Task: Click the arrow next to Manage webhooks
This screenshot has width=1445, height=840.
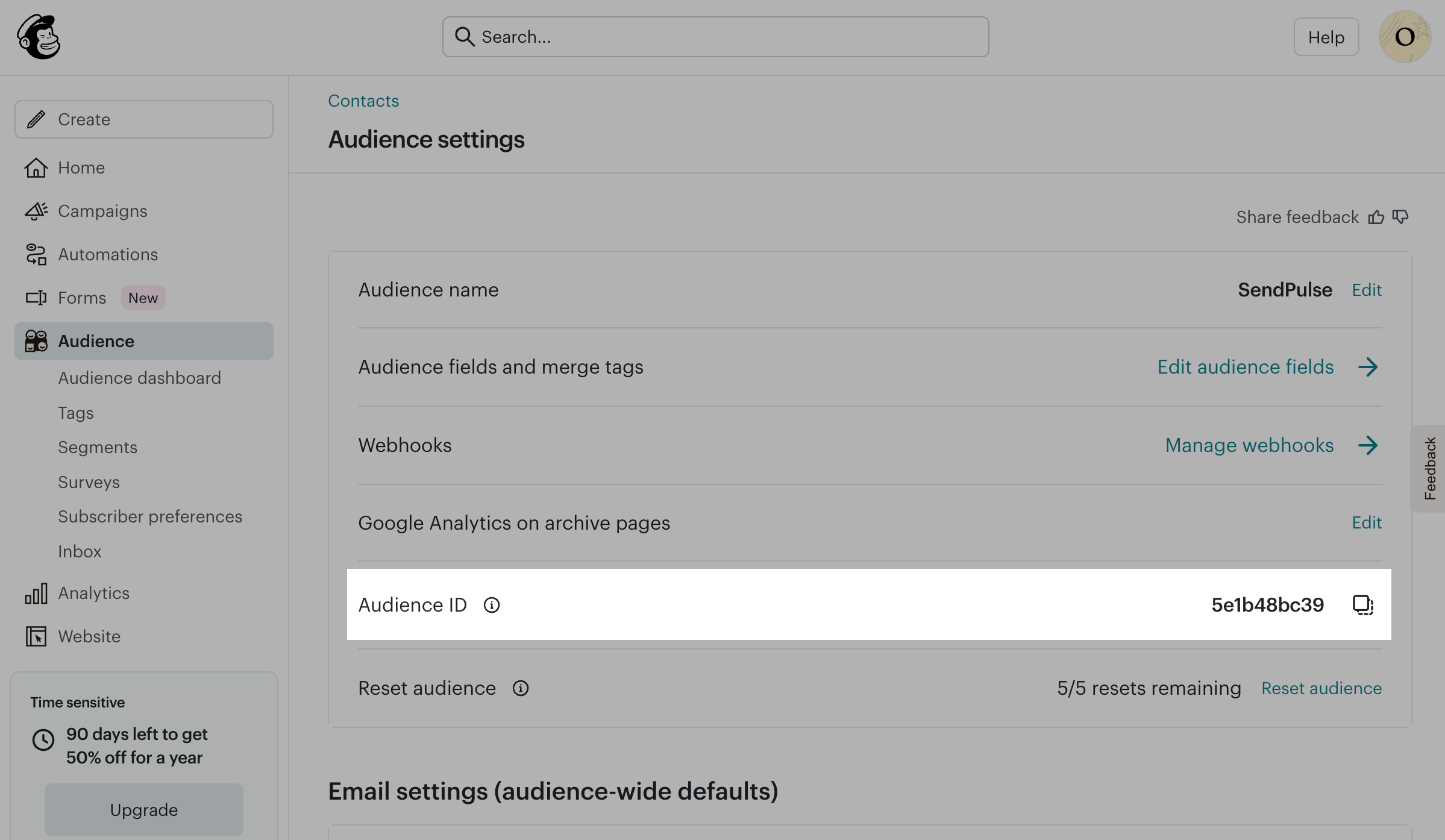Action: point(1368,445)
